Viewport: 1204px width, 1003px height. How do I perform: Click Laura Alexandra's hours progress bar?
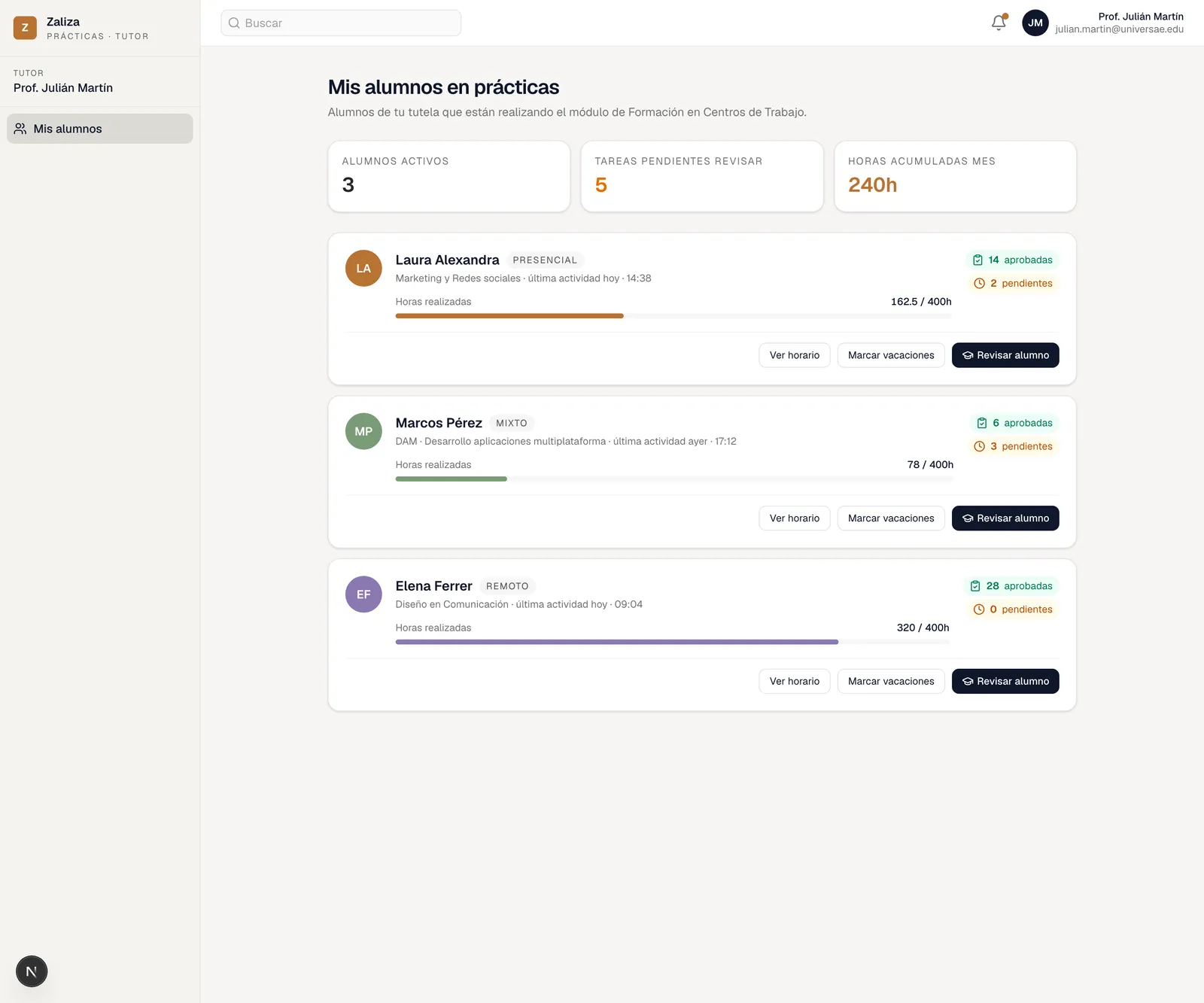[673, 316]
